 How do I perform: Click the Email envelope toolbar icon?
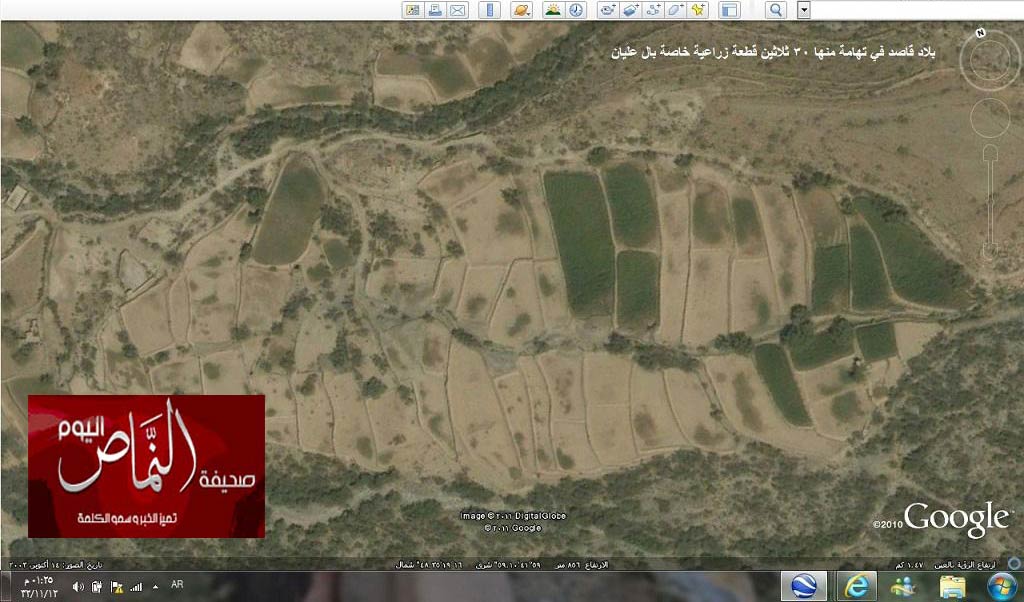point(458,10)
